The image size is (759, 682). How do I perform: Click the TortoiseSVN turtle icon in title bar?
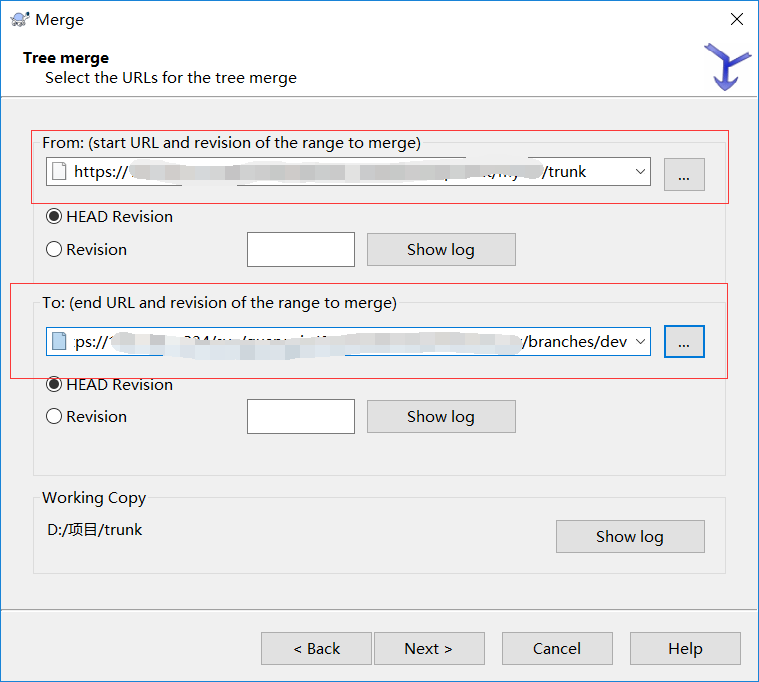click(x=19, y=19)
